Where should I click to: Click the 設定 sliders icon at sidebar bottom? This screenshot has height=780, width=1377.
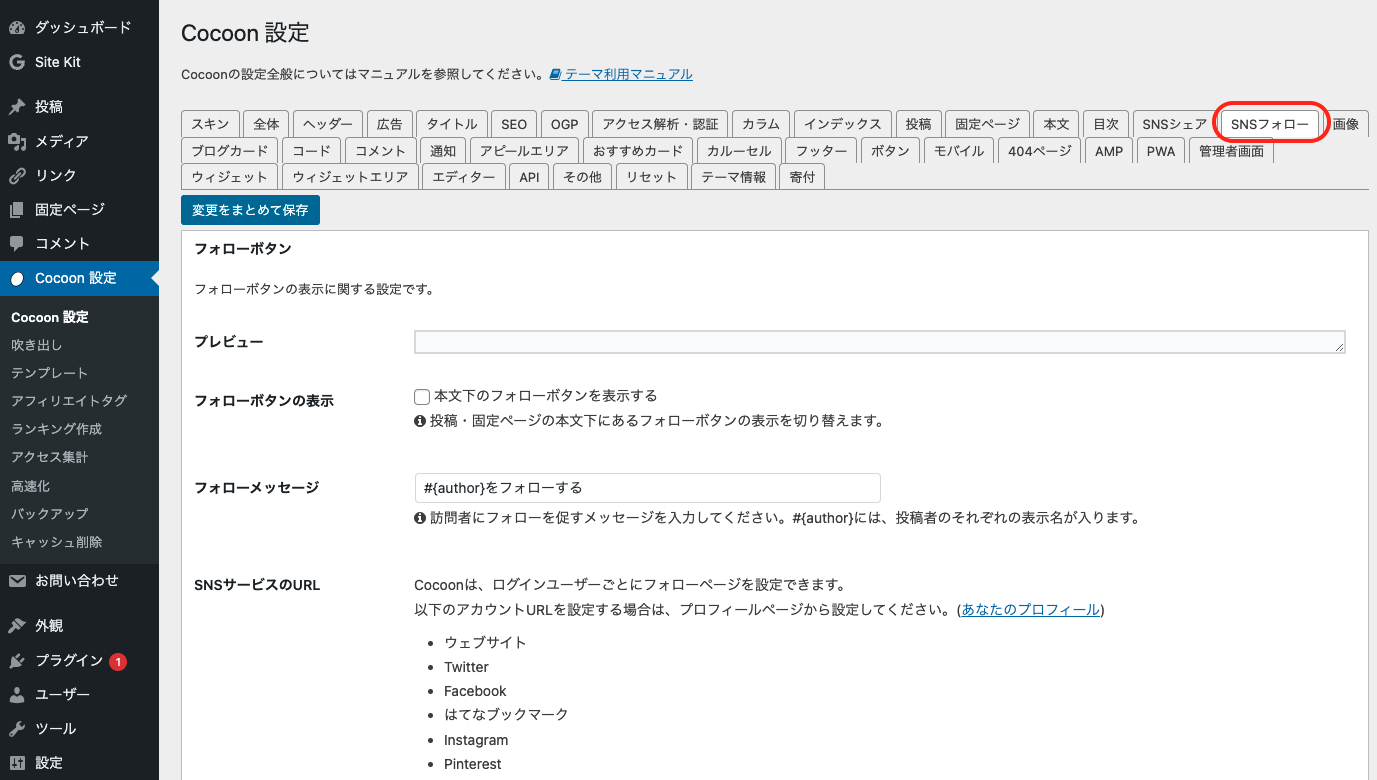coord(17,762)
